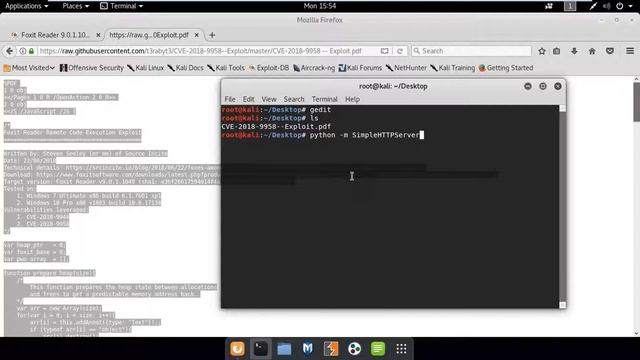Viewport: 640px width, 360px height.
Task: Click the green padlock security icon
Action: 31,51
